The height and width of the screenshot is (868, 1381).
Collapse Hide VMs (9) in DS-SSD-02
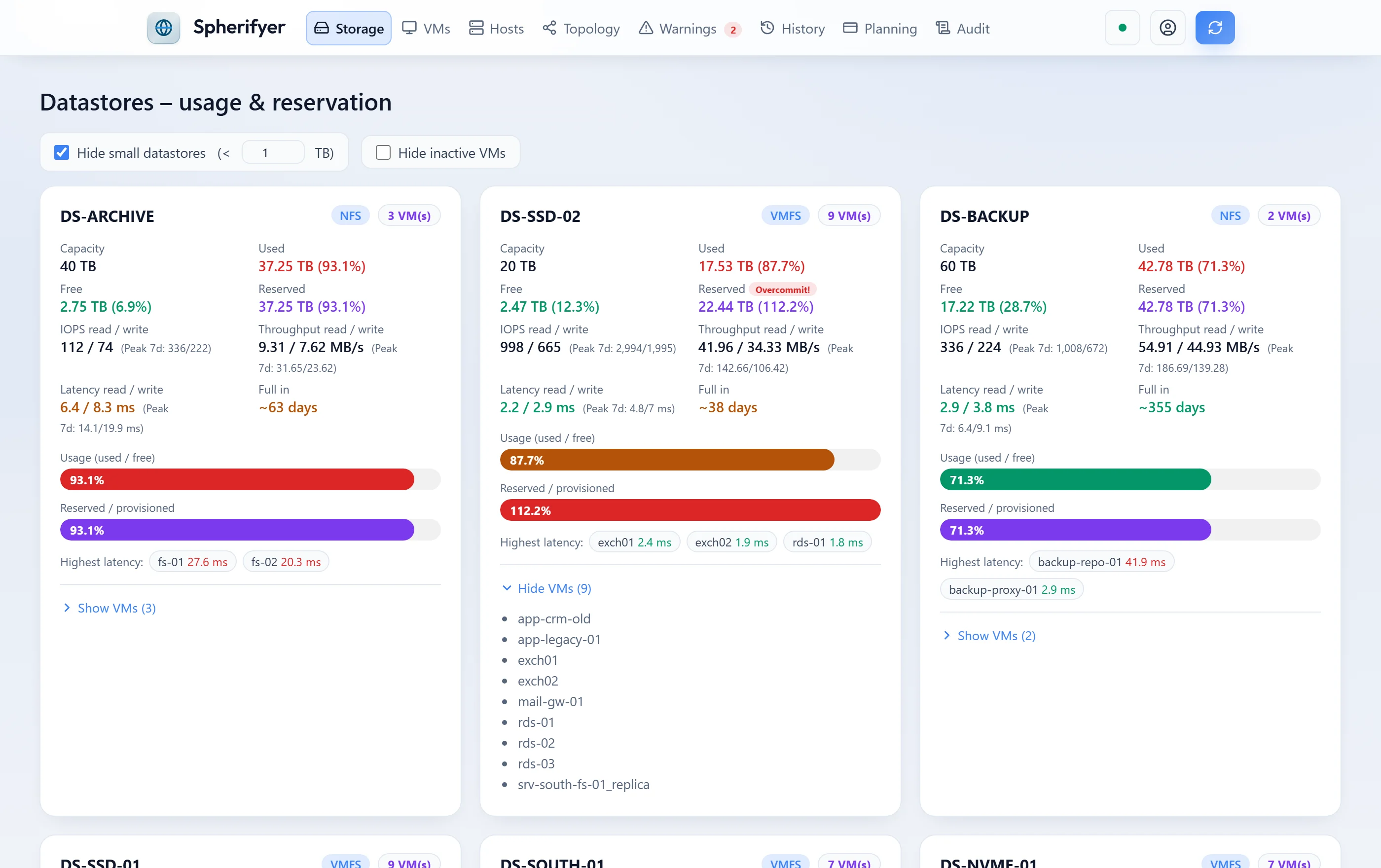coord(546,588)
